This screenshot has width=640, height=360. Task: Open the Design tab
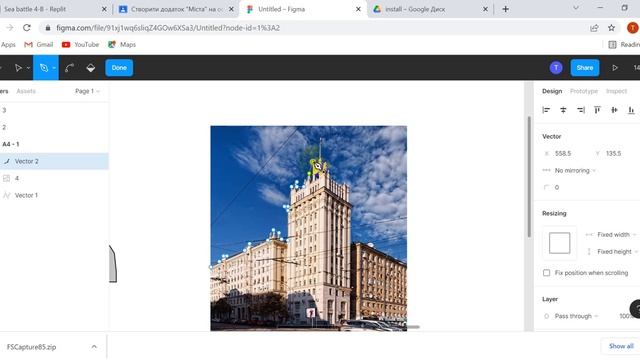tap(552, 91)
